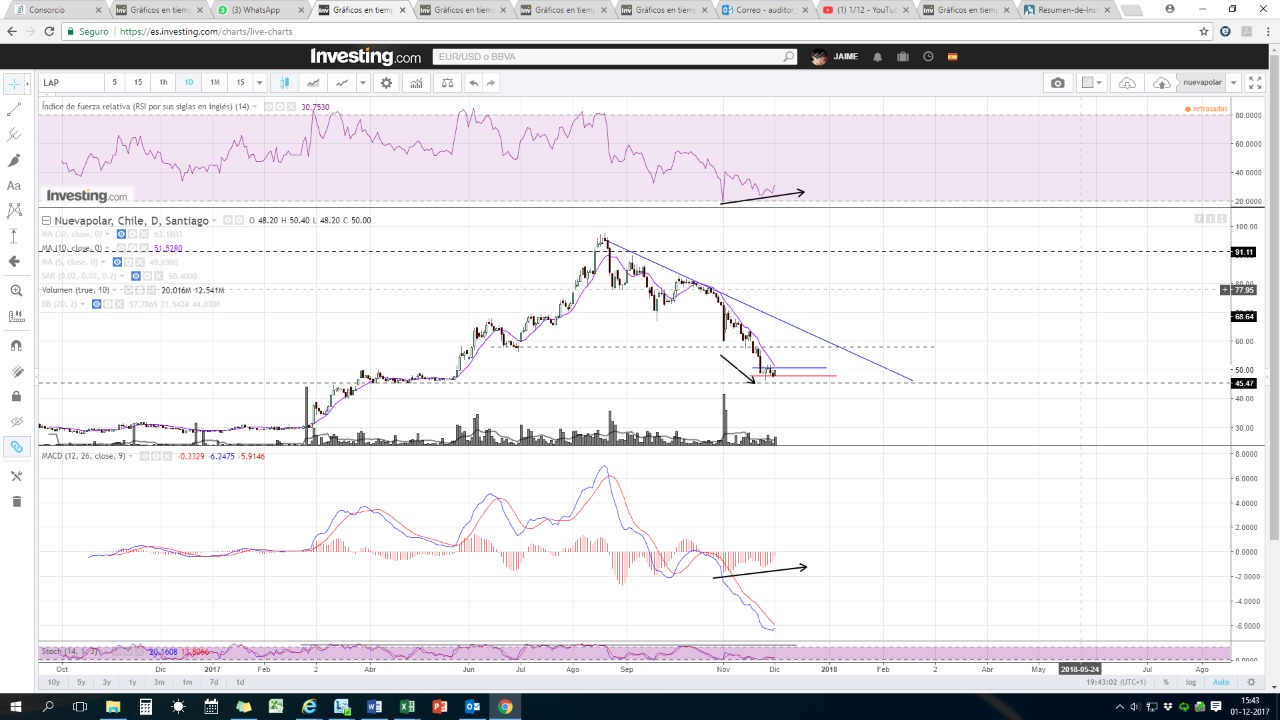Select the crosshair cursor tool
Screen dimensions: 1280x720
(14, 84)
